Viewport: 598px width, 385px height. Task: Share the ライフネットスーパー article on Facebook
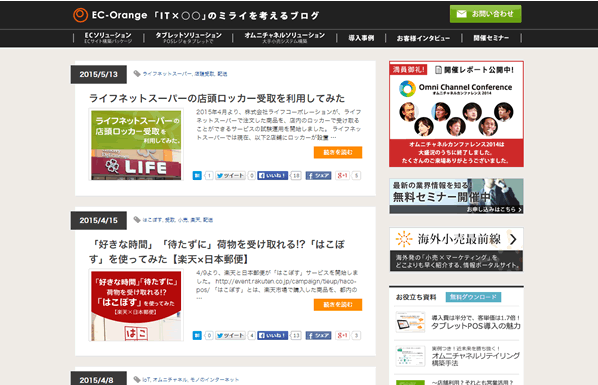318,176
